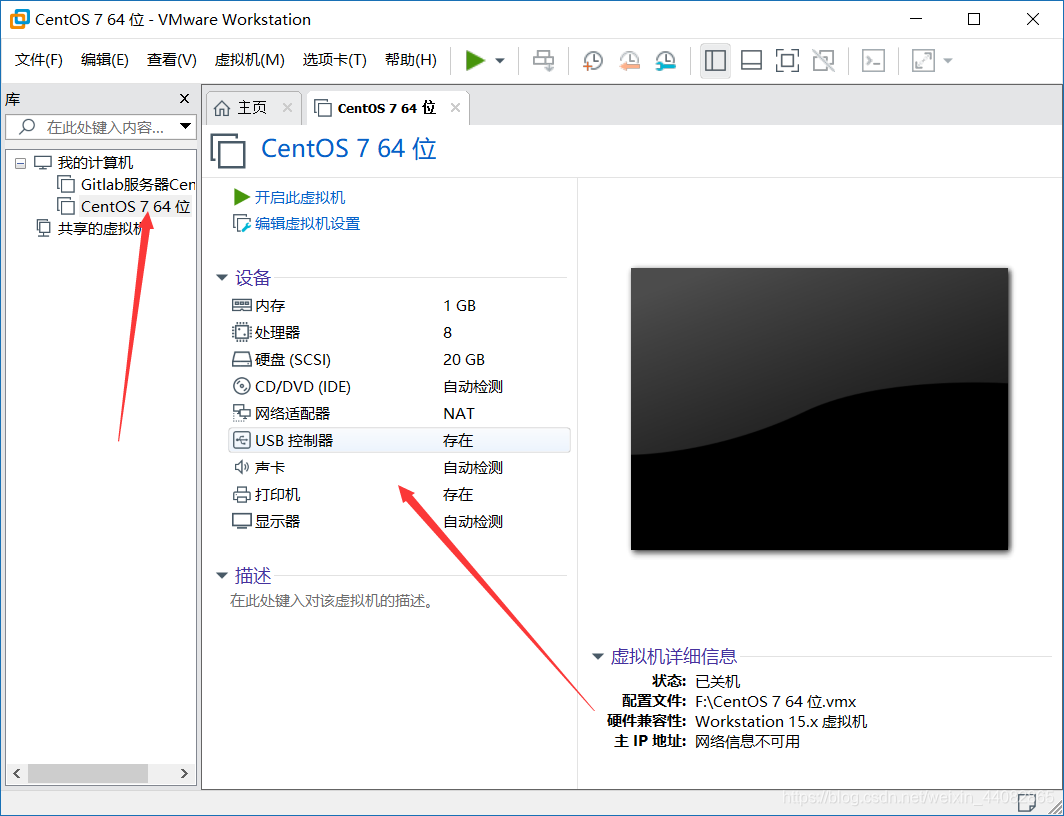Open the console view icon
The height and width of the screenshot is (816, 1064).
coord(873,60)
